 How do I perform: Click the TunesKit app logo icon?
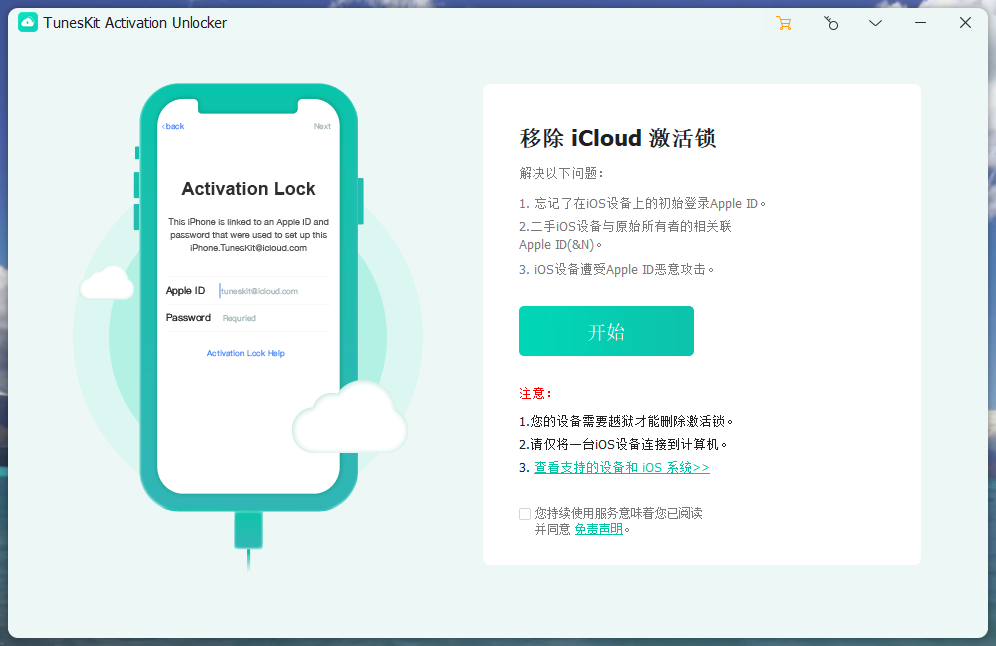[27, 23]
